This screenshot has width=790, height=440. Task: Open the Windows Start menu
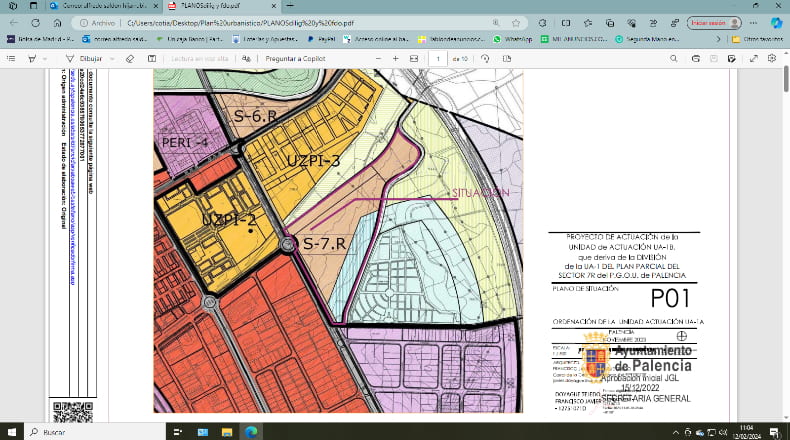12,432
